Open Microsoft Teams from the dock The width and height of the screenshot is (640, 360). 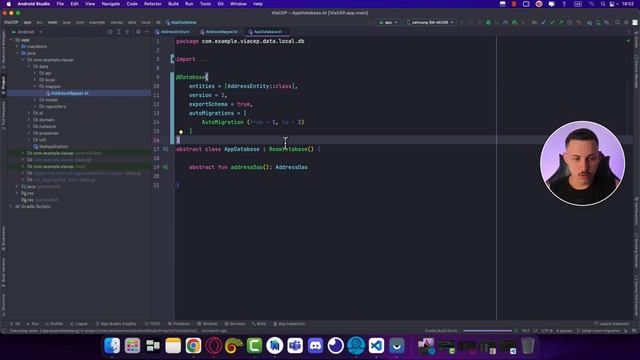click(x=295, y=346)
